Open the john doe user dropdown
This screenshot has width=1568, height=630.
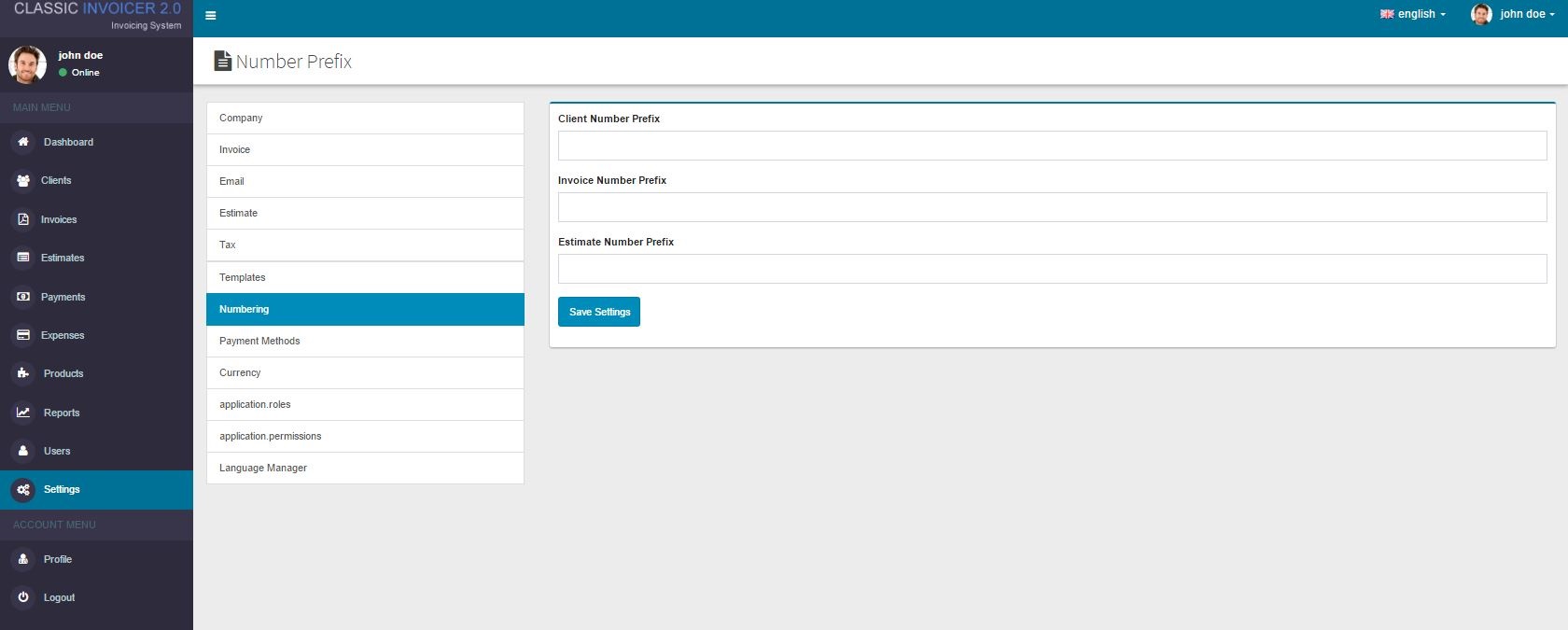(x=1513, y=14)
